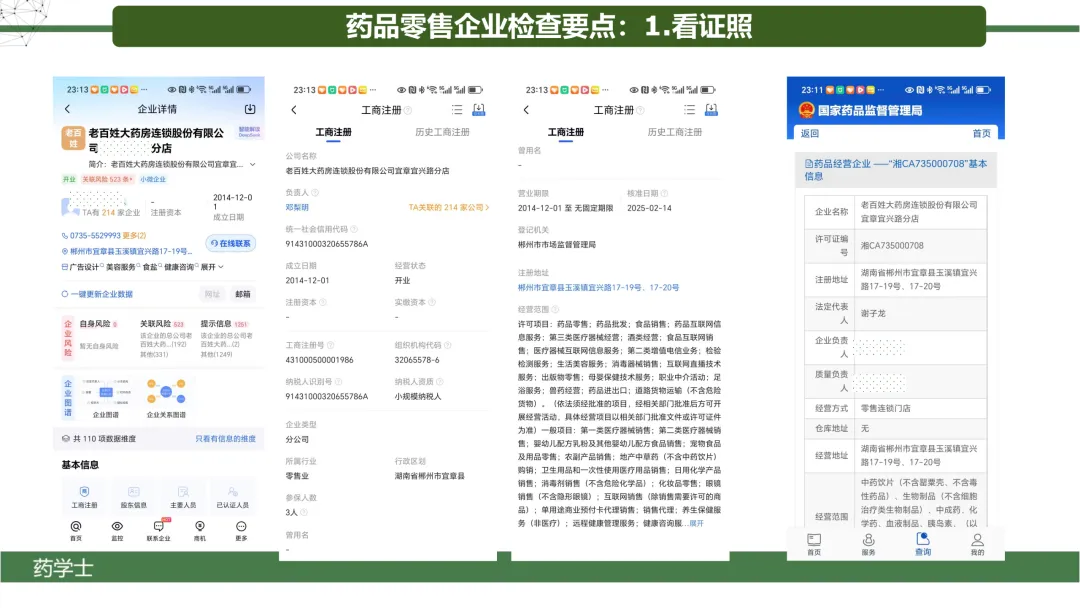Tap save-download icon on third phone's header
The image size is (1080, 608).
[x=712, y=109]
